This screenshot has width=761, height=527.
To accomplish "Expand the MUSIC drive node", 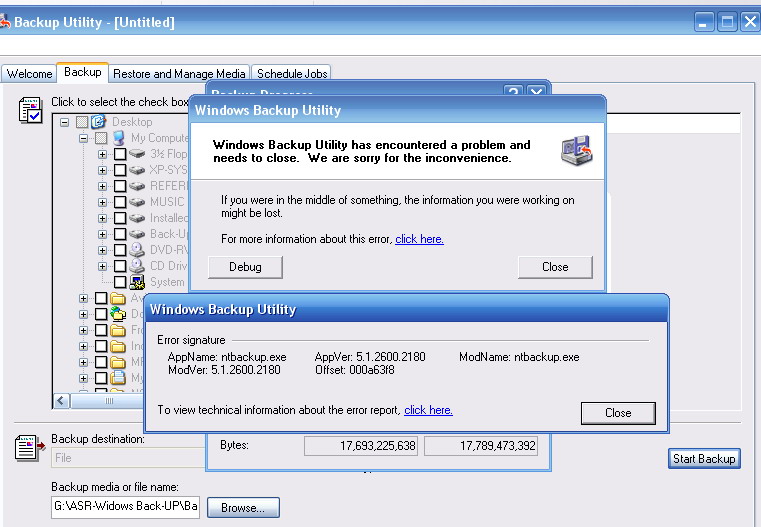I will (102, 202).
